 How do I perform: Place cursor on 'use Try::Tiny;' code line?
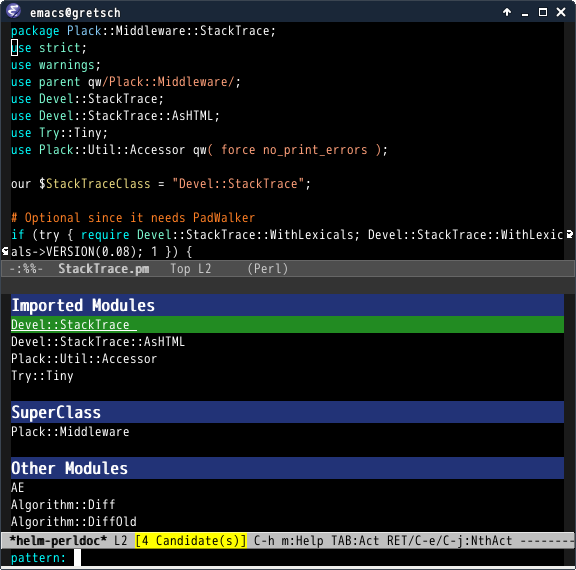point(60,133)
